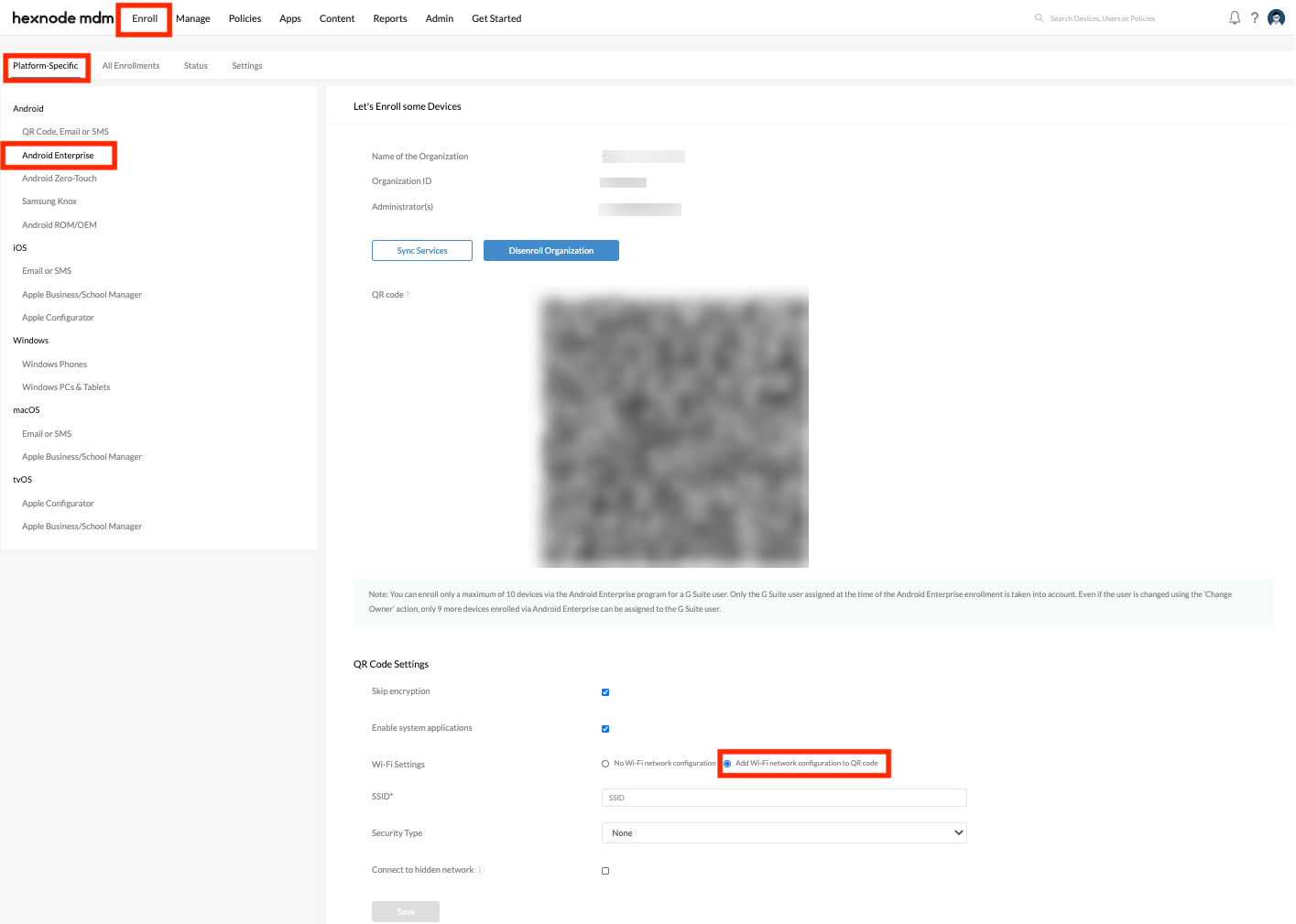Select Windows PCs & Tablets enrollment
Screen dimensions: 1296x924
(66, 387)
